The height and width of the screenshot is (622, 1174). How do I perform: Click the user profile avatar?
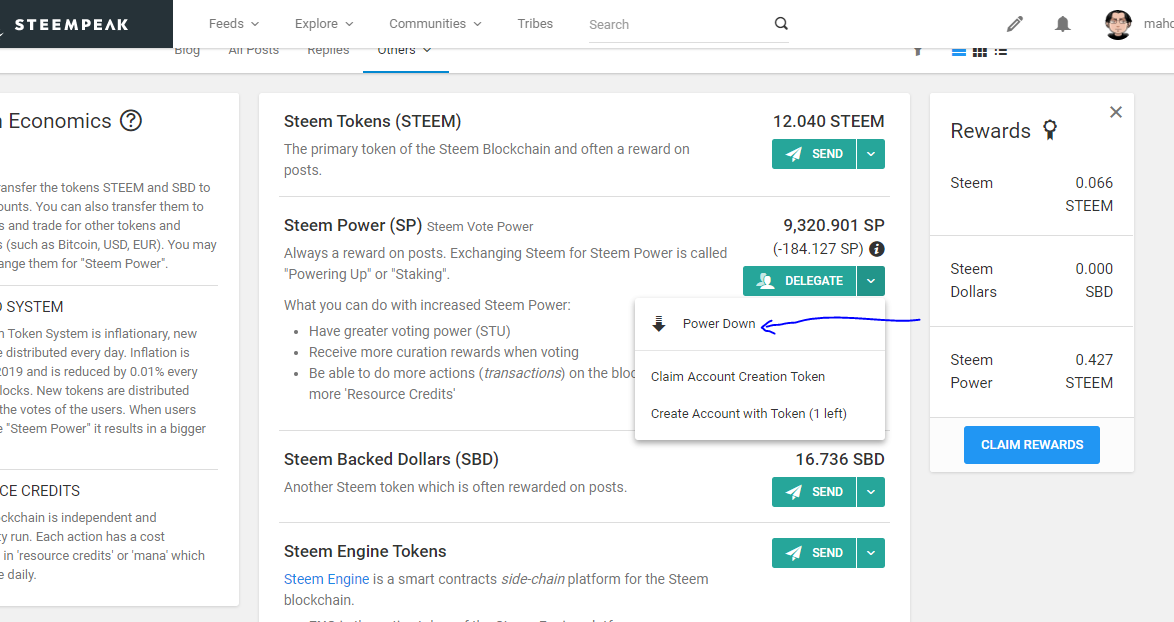tap(1118, 24)
